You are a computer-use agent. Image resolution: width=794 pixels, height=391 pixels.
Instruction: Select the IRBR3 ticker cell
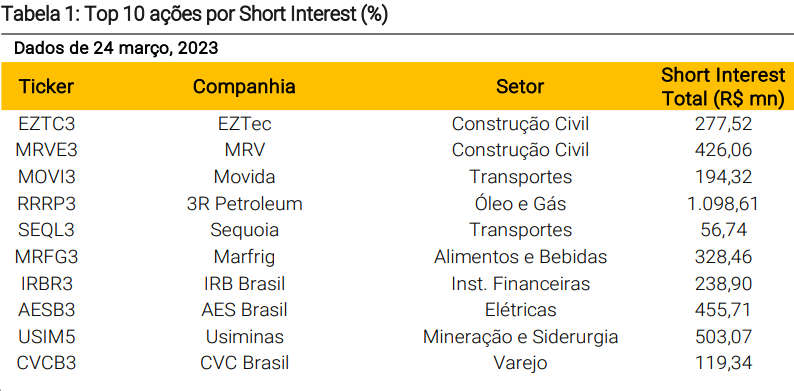click(x=46, y=284)
